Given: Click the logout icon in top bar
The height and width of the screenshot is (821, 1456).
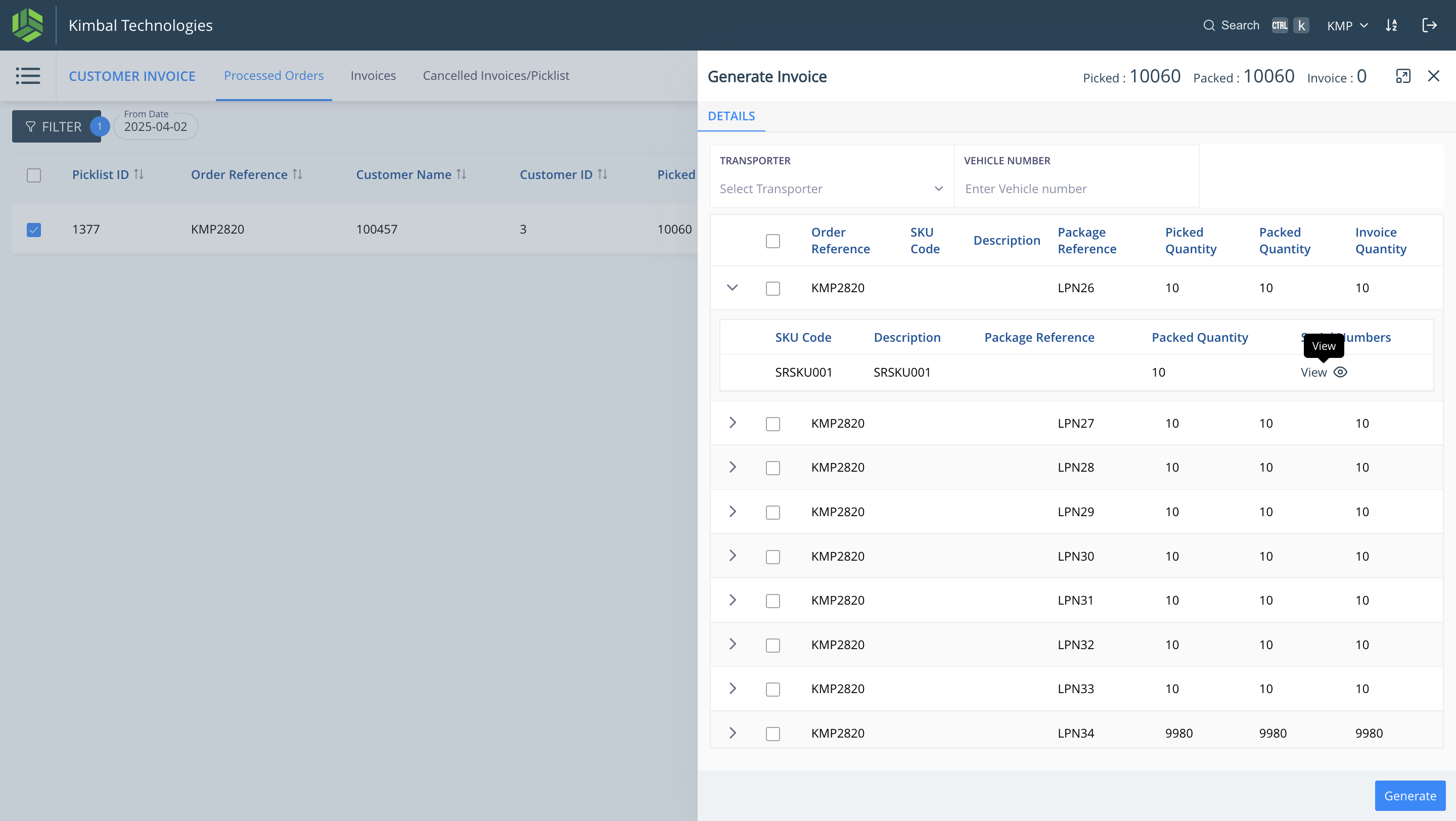Looking at the screenshot, I should click(x=1429, y=25).
